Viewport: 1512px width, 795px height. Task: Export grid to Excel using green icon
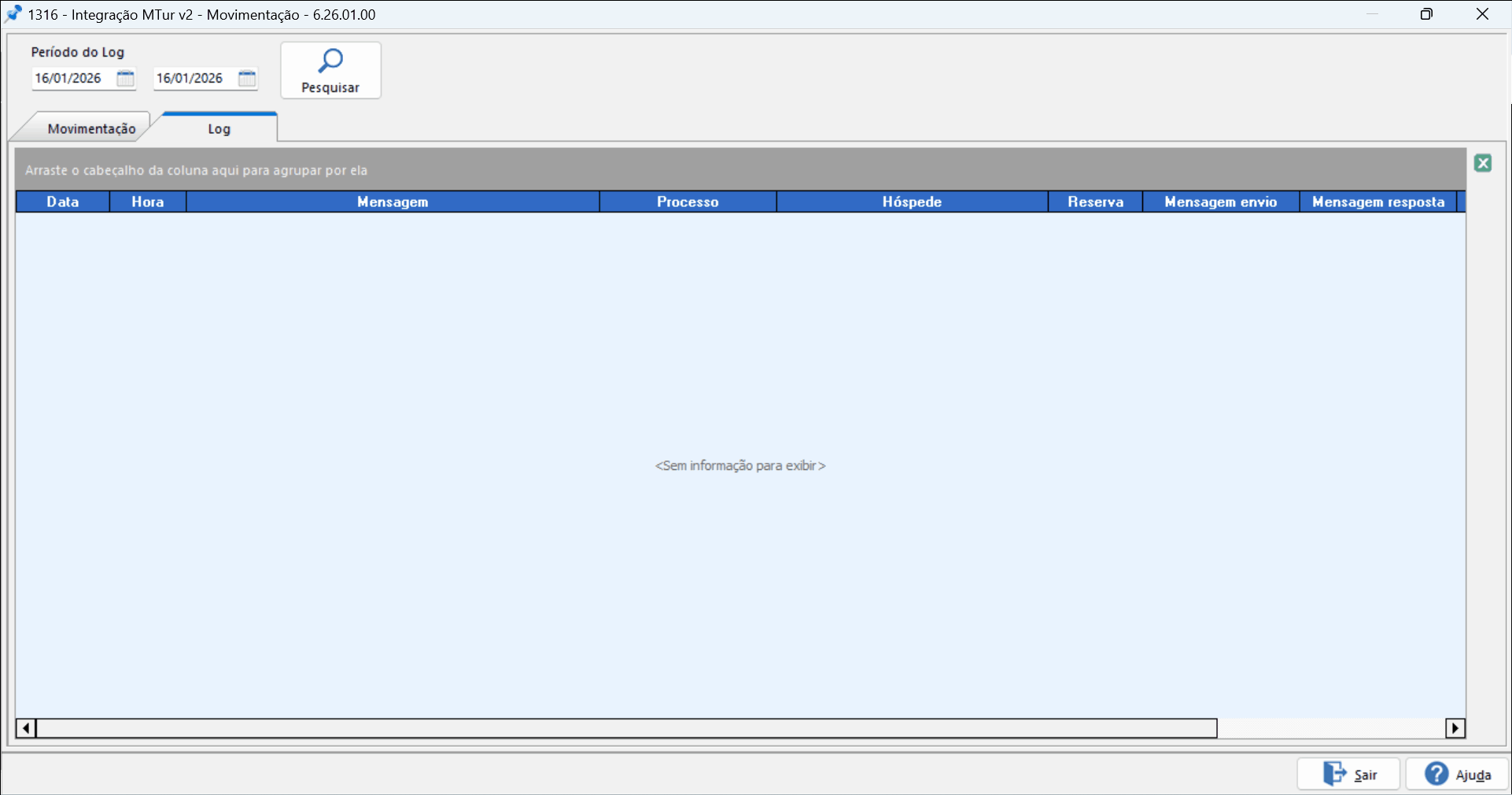click(1483, 163)
